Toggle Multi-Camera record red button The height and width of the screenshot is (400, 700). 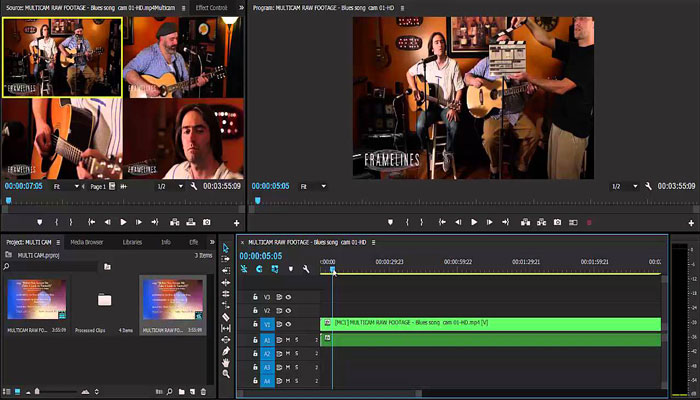(589, 222)
